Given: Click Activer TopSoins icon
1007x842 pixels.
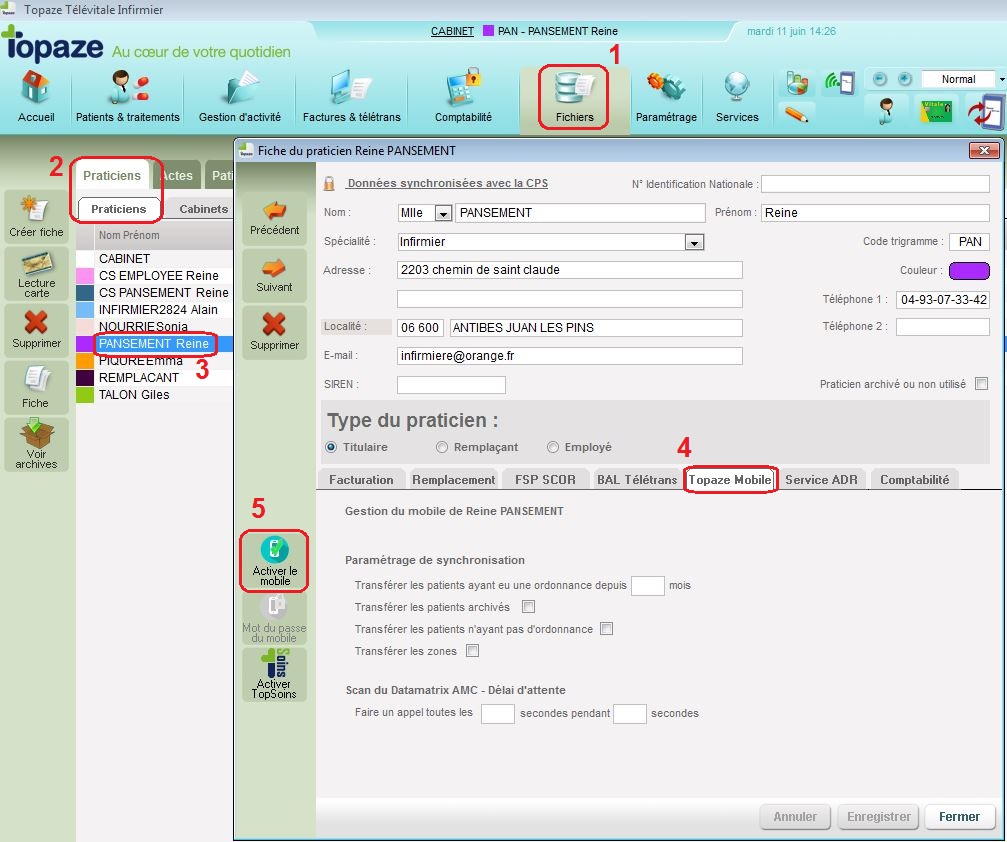Looking at the screenshot, I should point(274,674).
